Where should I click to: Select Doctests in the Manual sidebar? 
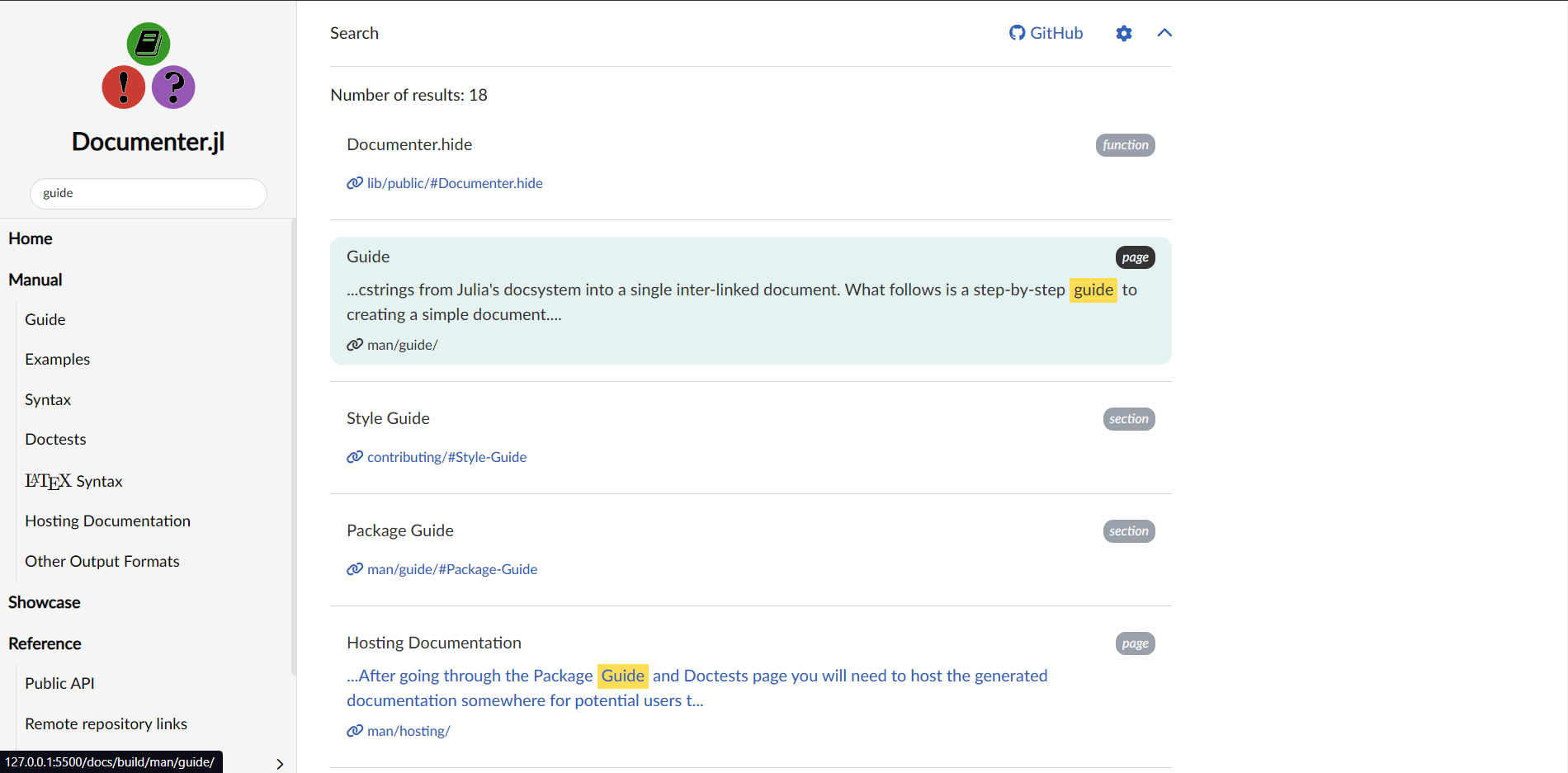tap(55, 439)
